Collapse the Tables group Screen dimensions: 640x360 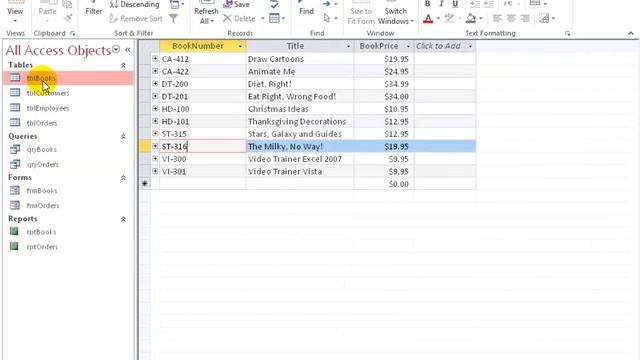(123, 65)
